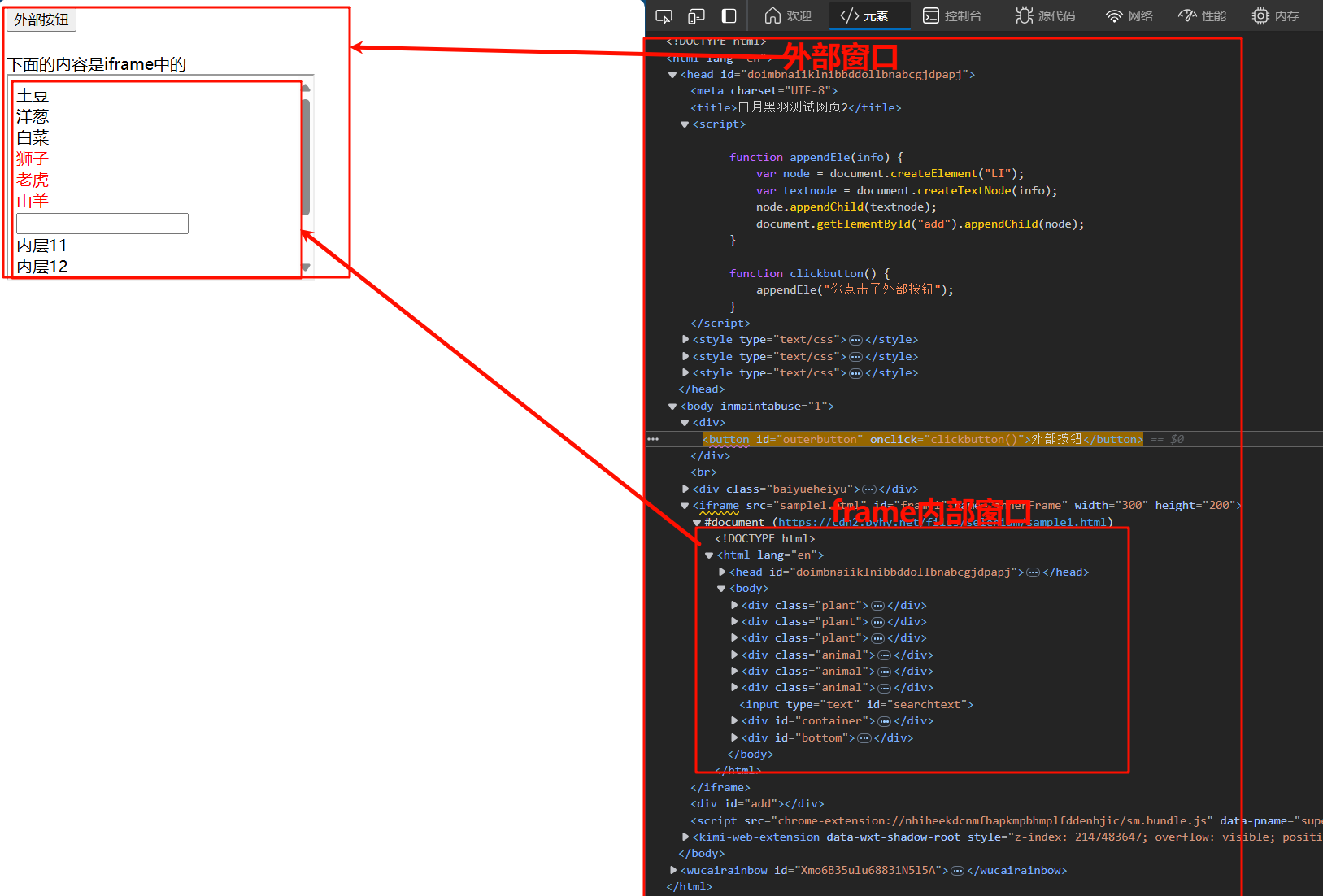Expand the div id bottom node
Image resolution: width=1323 pixels, height=896 pixels.
coord(734,738)
